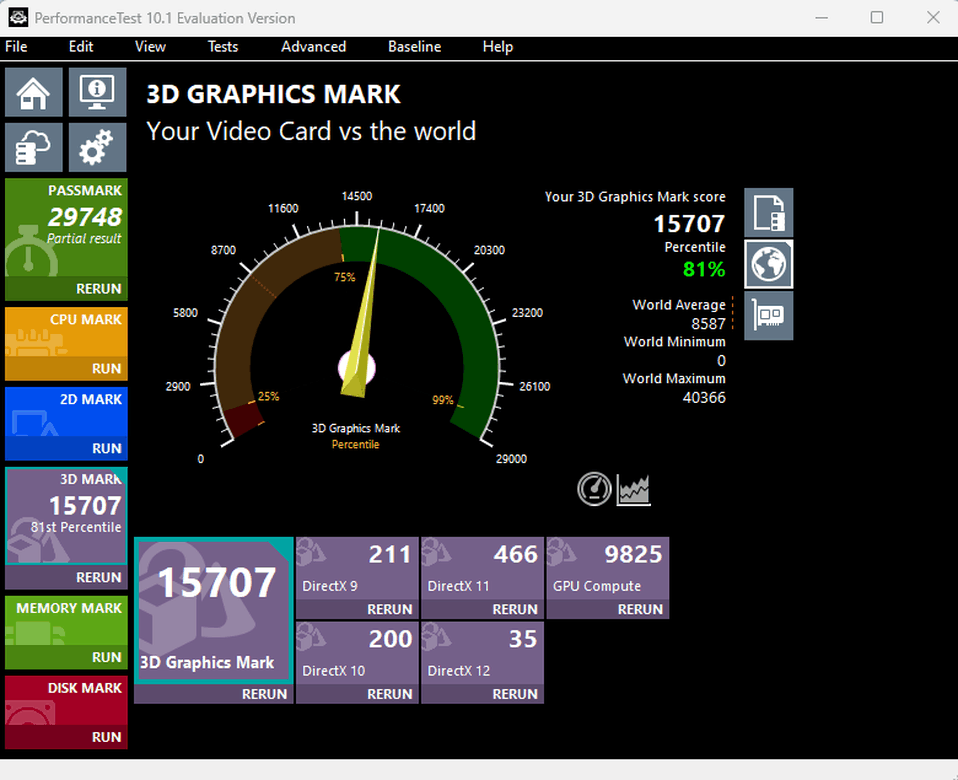Click the 99% marker on the gauge
Viewport: 958px width, 780px height.
pyautogui.click(x=443, y=400)
